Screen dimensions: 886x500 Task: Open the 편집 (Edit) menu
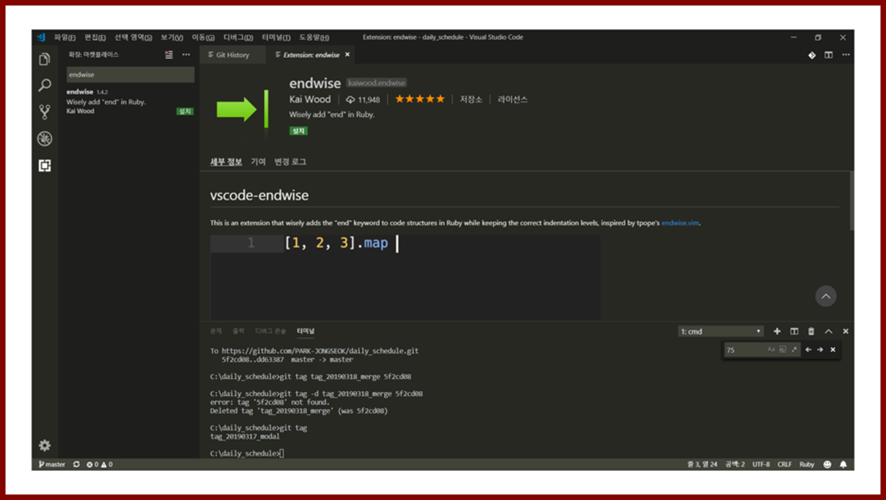tap(95, 37)
